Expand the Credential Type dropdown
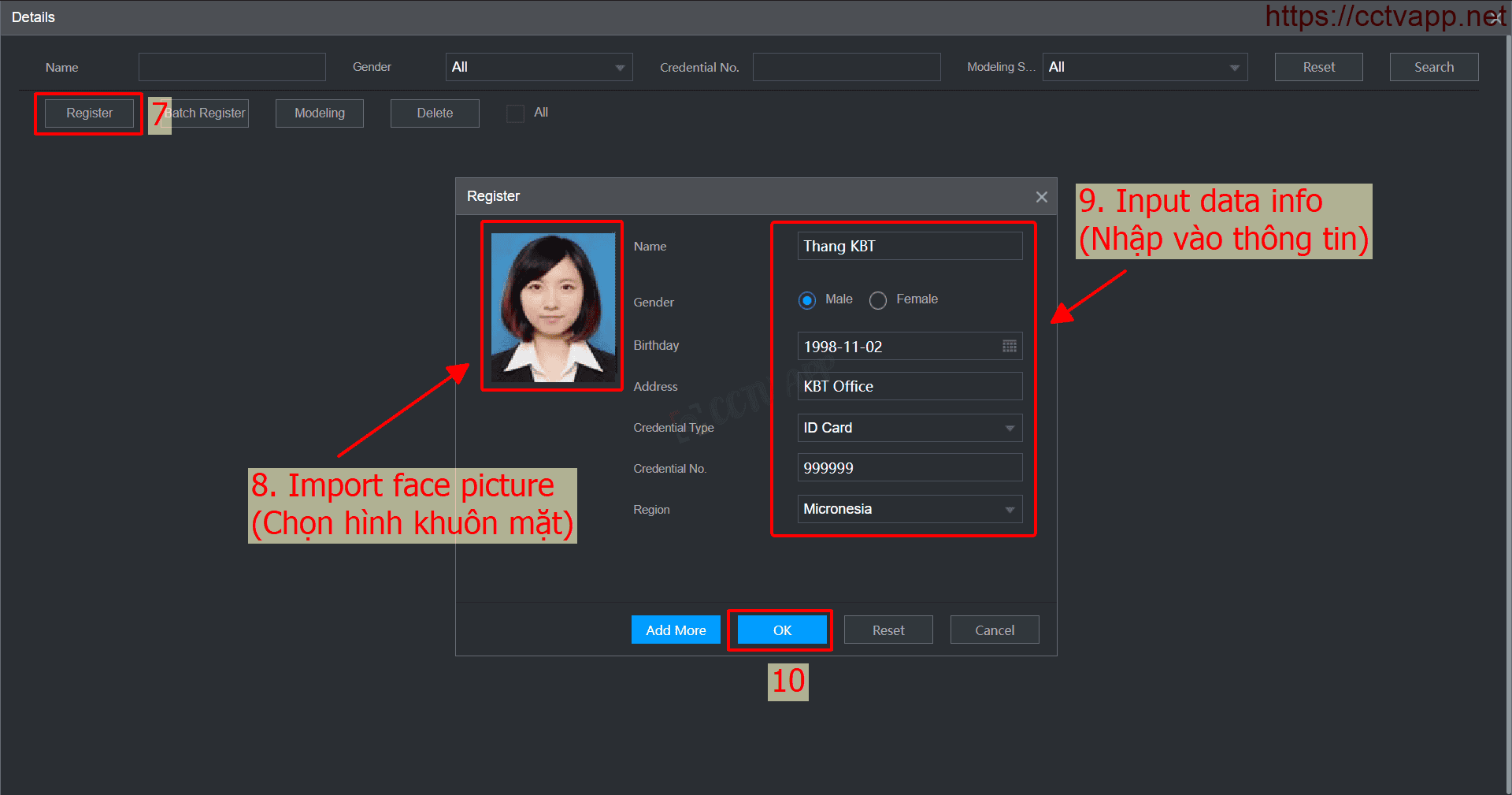The image size is (1512, 795). (x=910, y=428)
